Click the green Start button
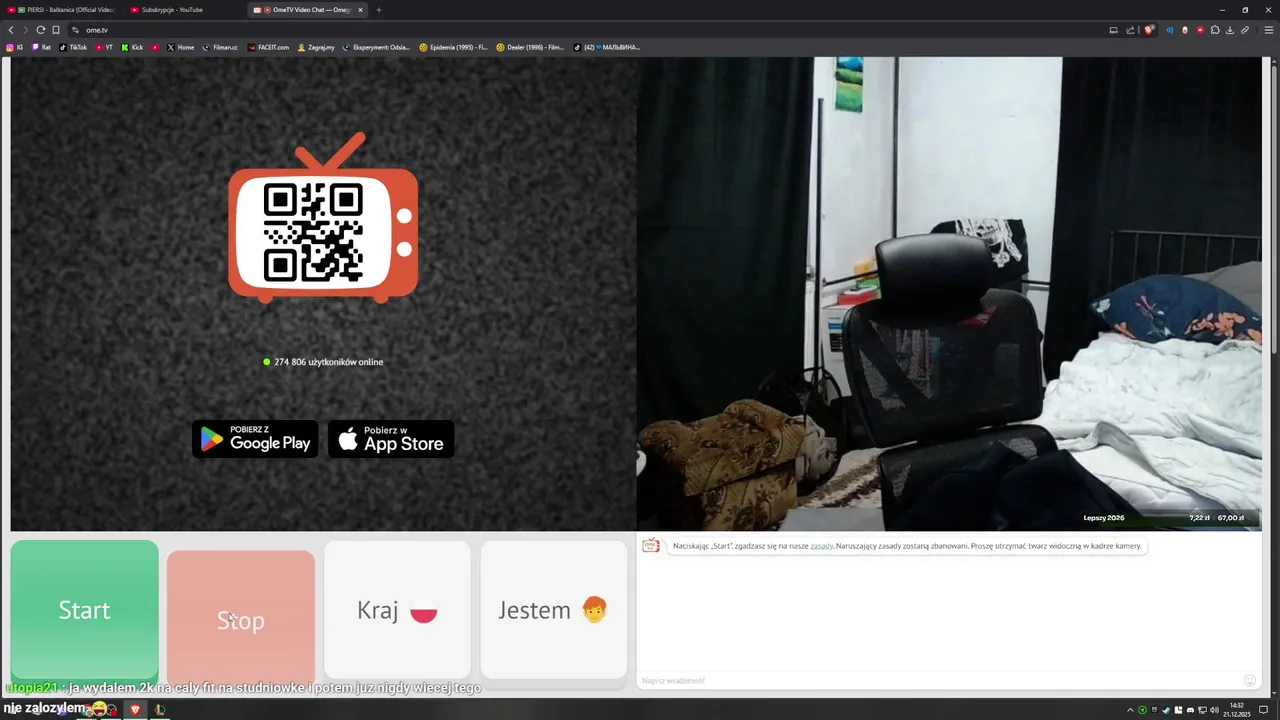Screen dimensions: 1280x720 pyautogui.click(x=84, y=610)
